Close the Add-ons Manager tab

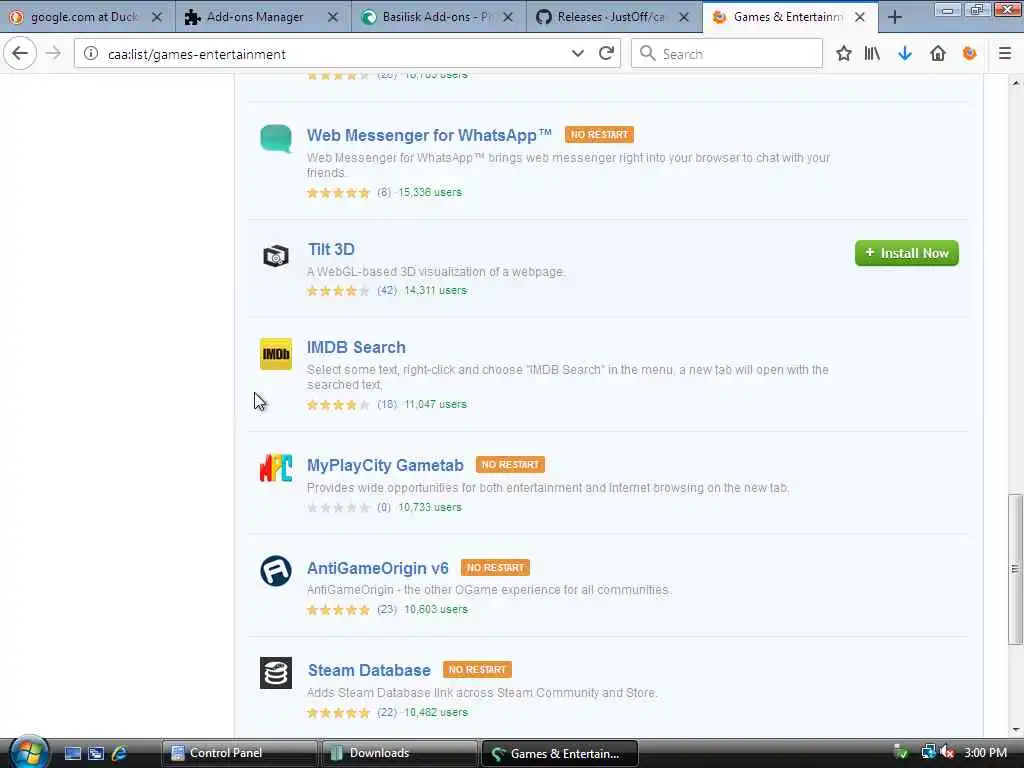332,17
